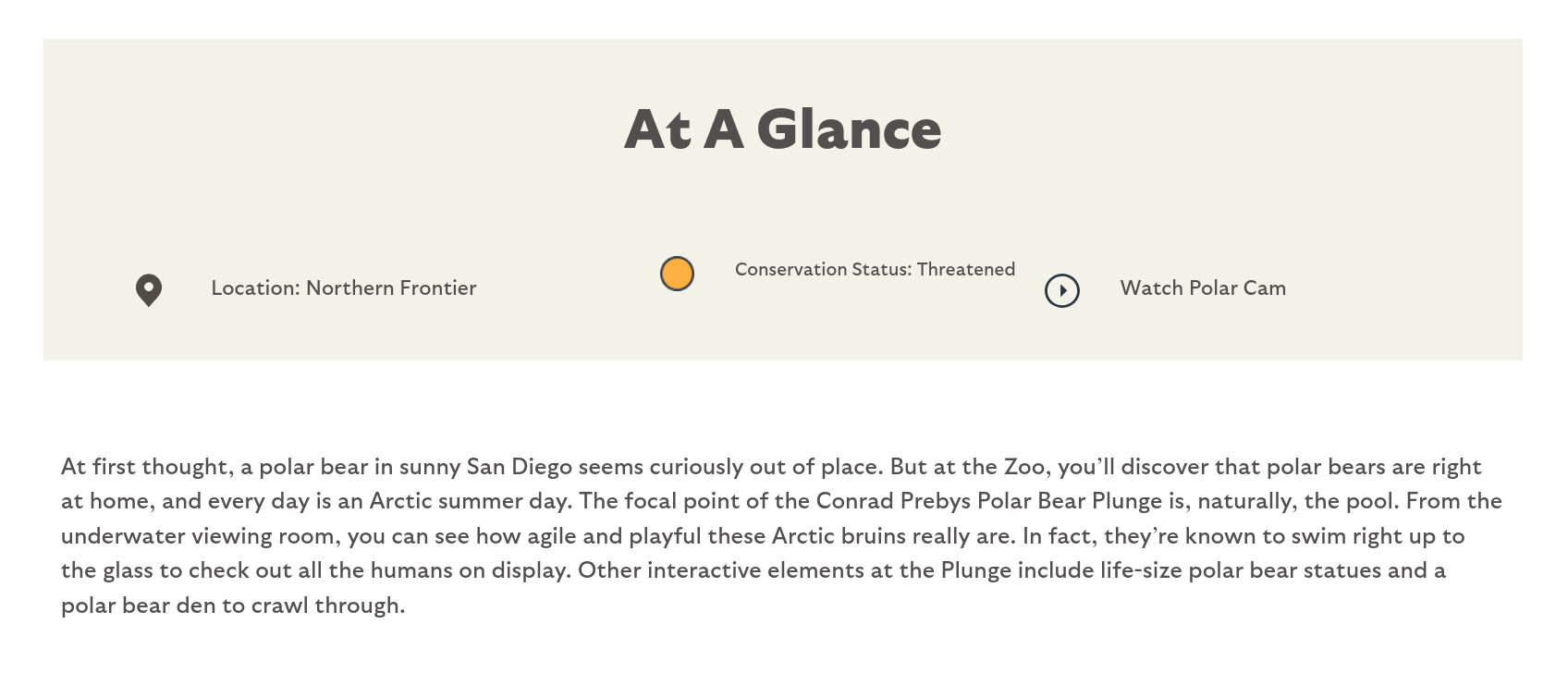The width and height of the screenshot is (1568, 673).
Task: Click the word Threatened in conservation status
Action: pos(966,270)
